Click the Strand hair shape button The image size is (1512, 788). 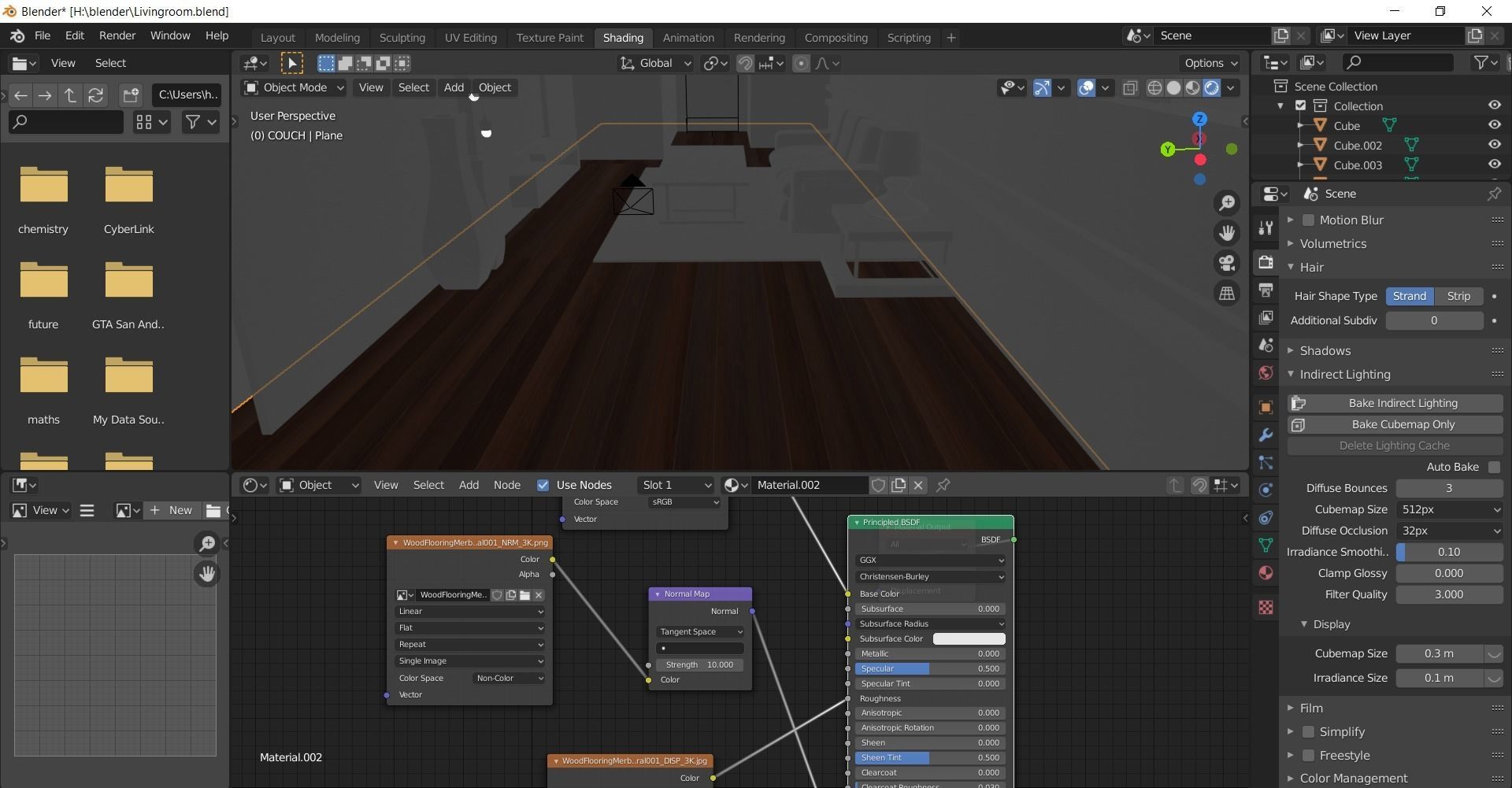pyautogui.click(x=1410, y=296)
